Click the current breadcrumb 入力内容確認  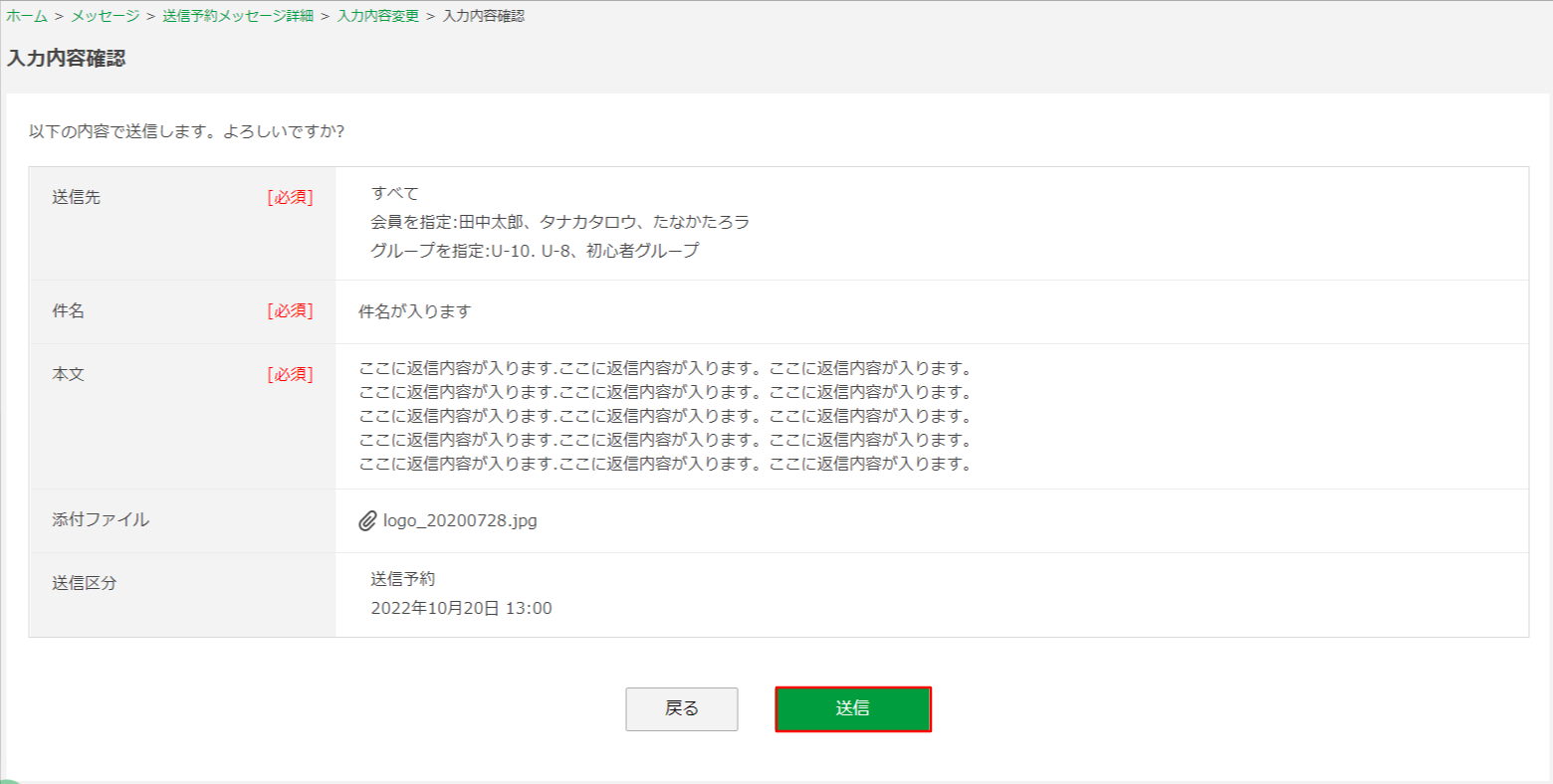pos(484,16)
